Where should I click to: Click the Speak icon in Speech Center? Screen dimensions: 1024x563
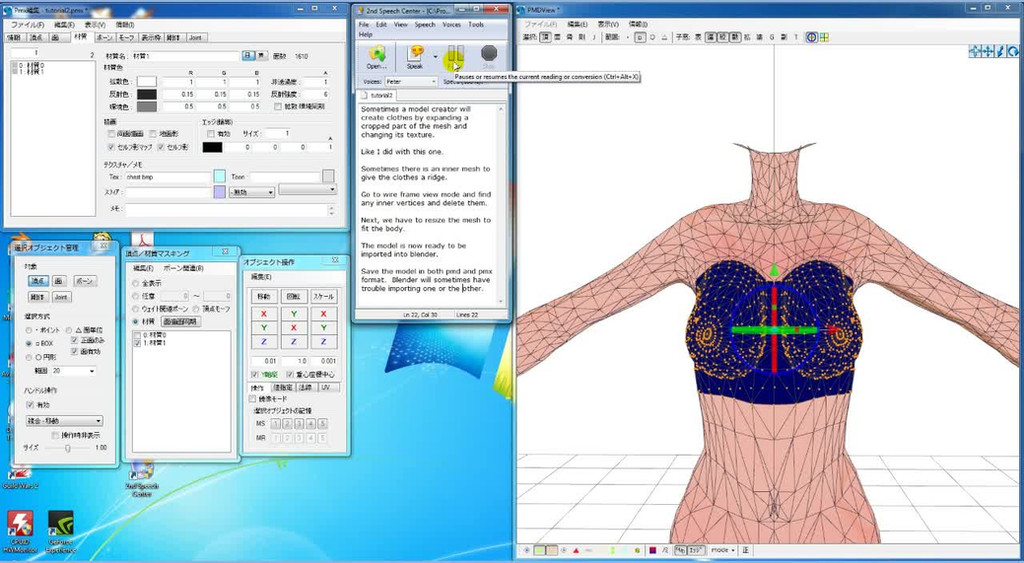415,57
